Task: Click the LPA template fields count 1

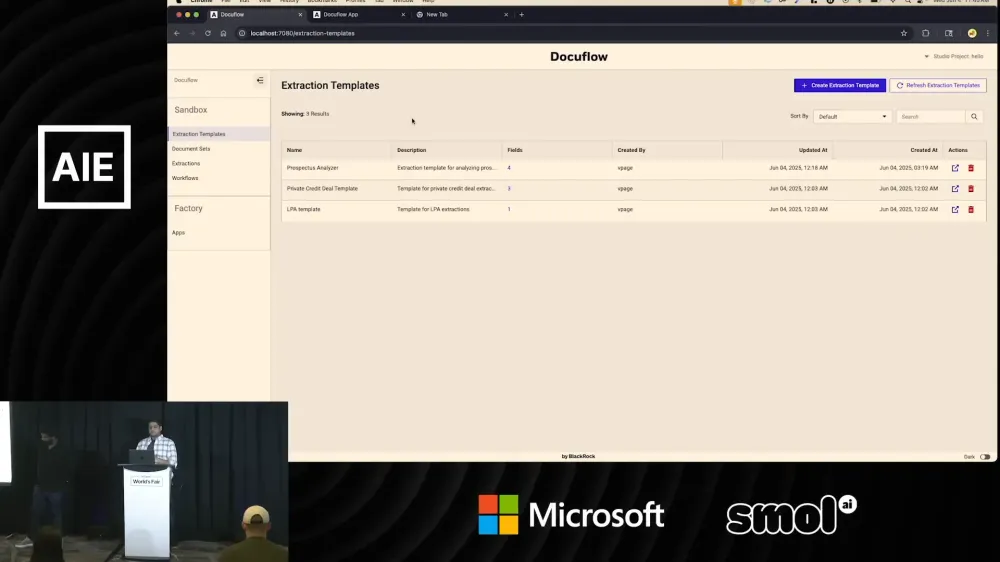Action: tap(509, 209)
